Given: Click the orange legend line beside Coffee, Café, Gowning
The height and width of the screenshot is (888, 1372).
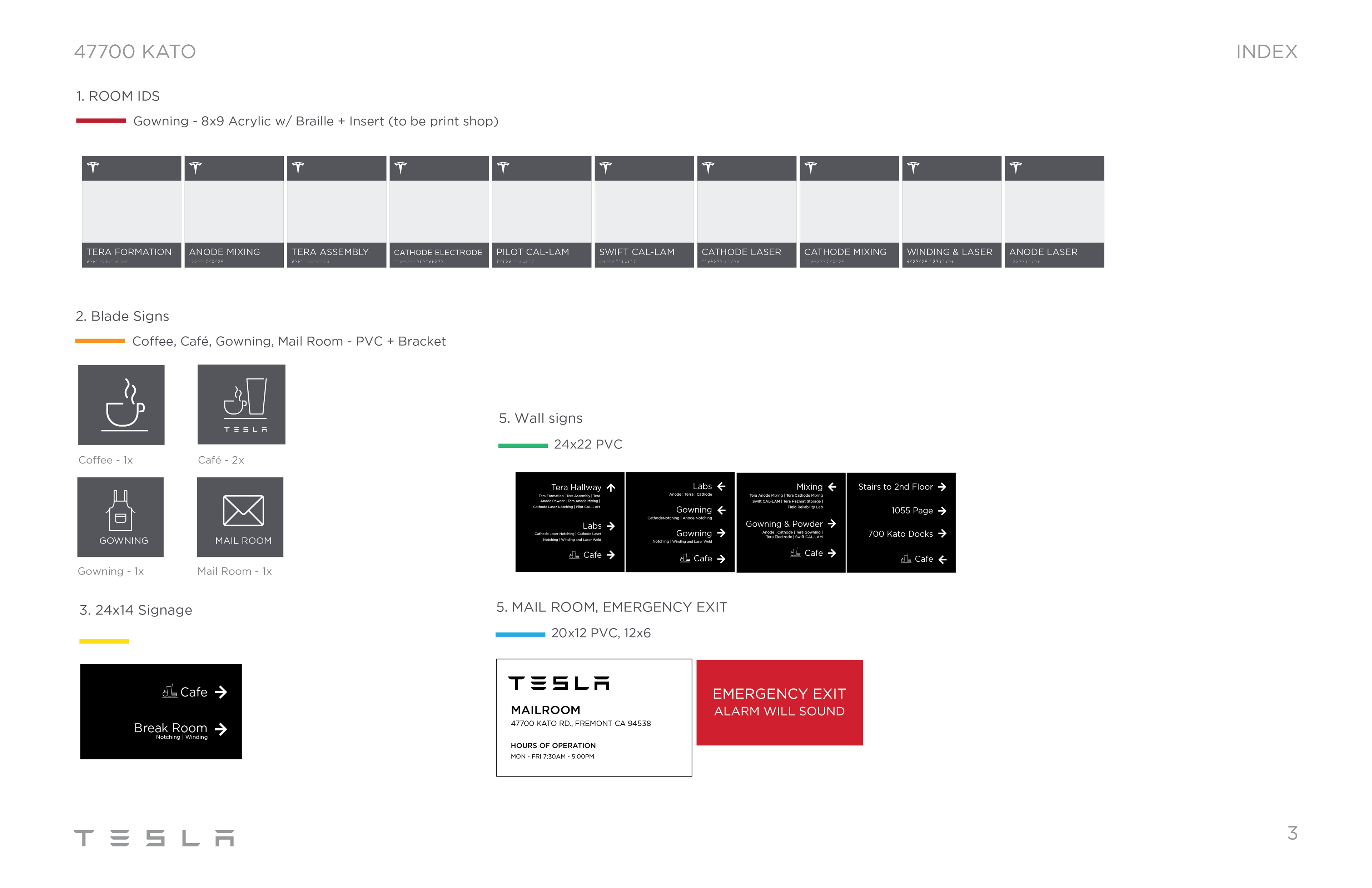Looking at the screenshot, I should (100, 341).
